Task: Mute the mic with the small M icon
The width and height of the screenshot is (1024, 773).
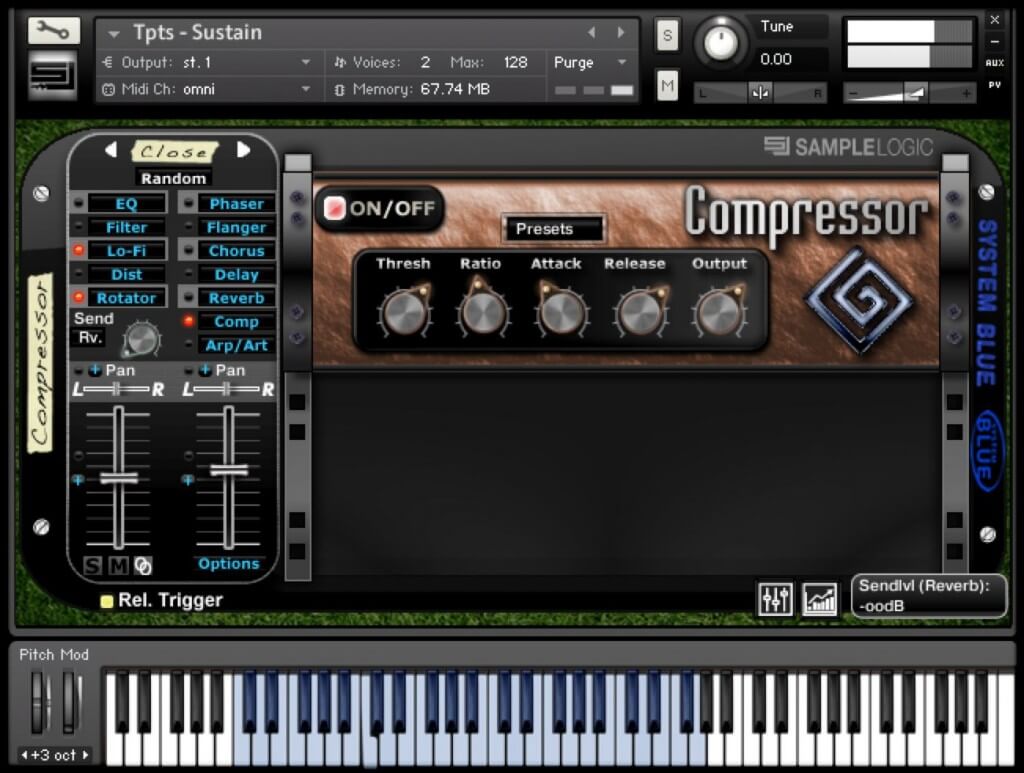Action: point(118,565)
